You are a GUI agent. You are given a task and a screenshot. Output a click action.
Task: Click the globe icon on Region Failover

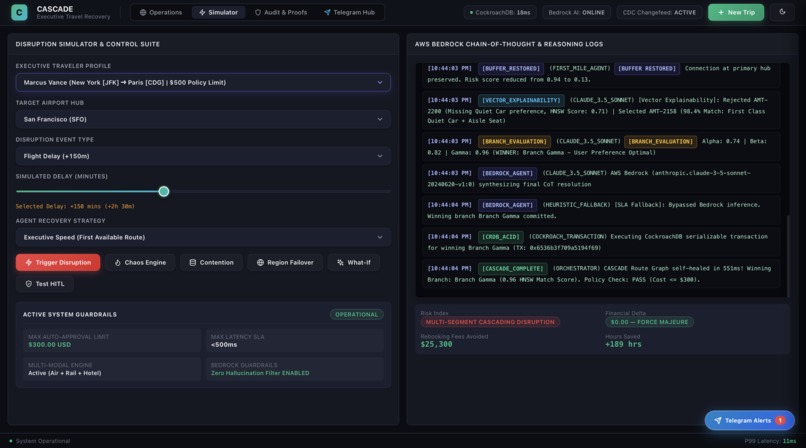260,263
